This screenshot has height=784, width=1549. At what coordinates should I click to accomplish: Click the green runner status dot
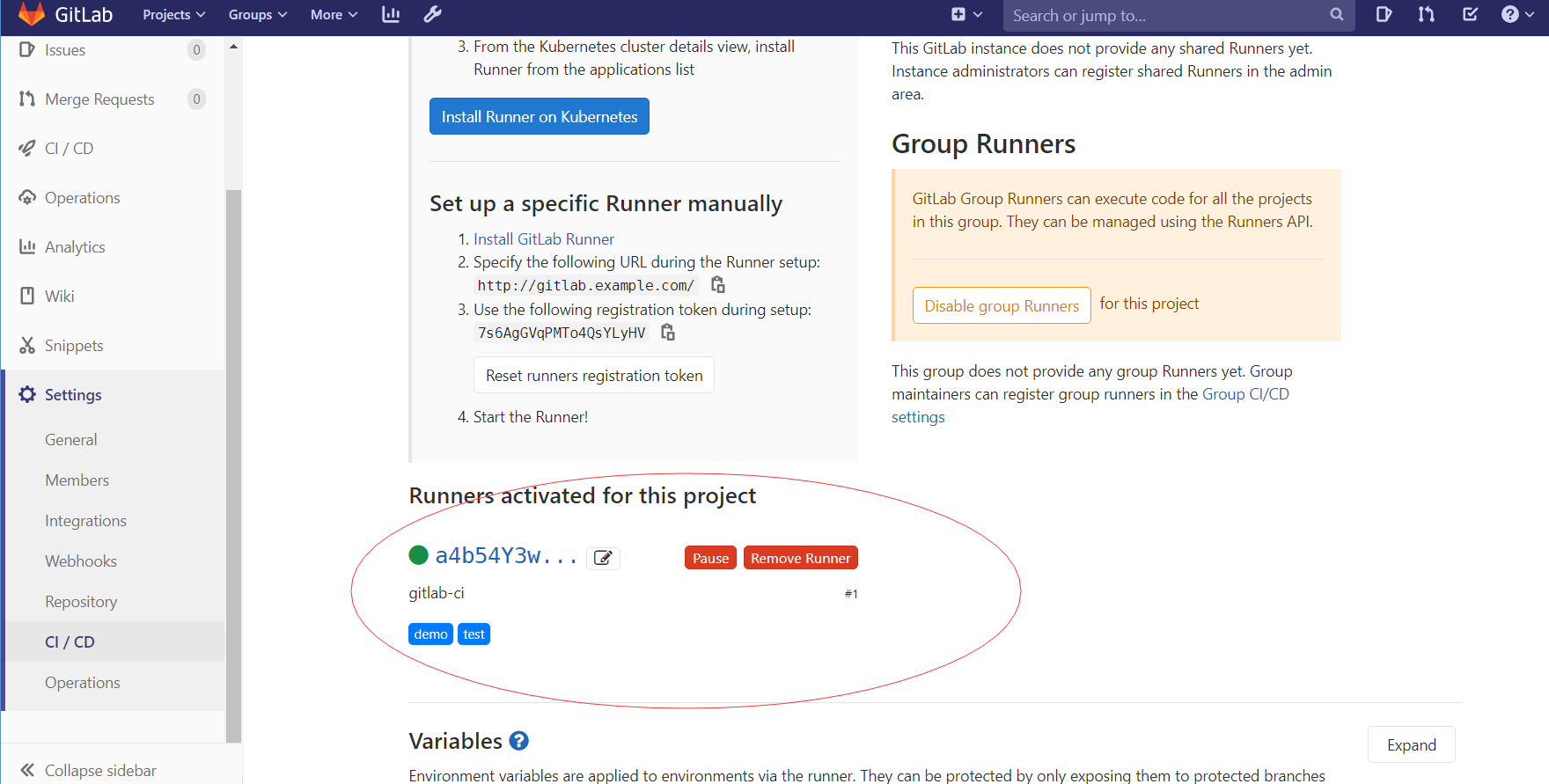(419, 555)
